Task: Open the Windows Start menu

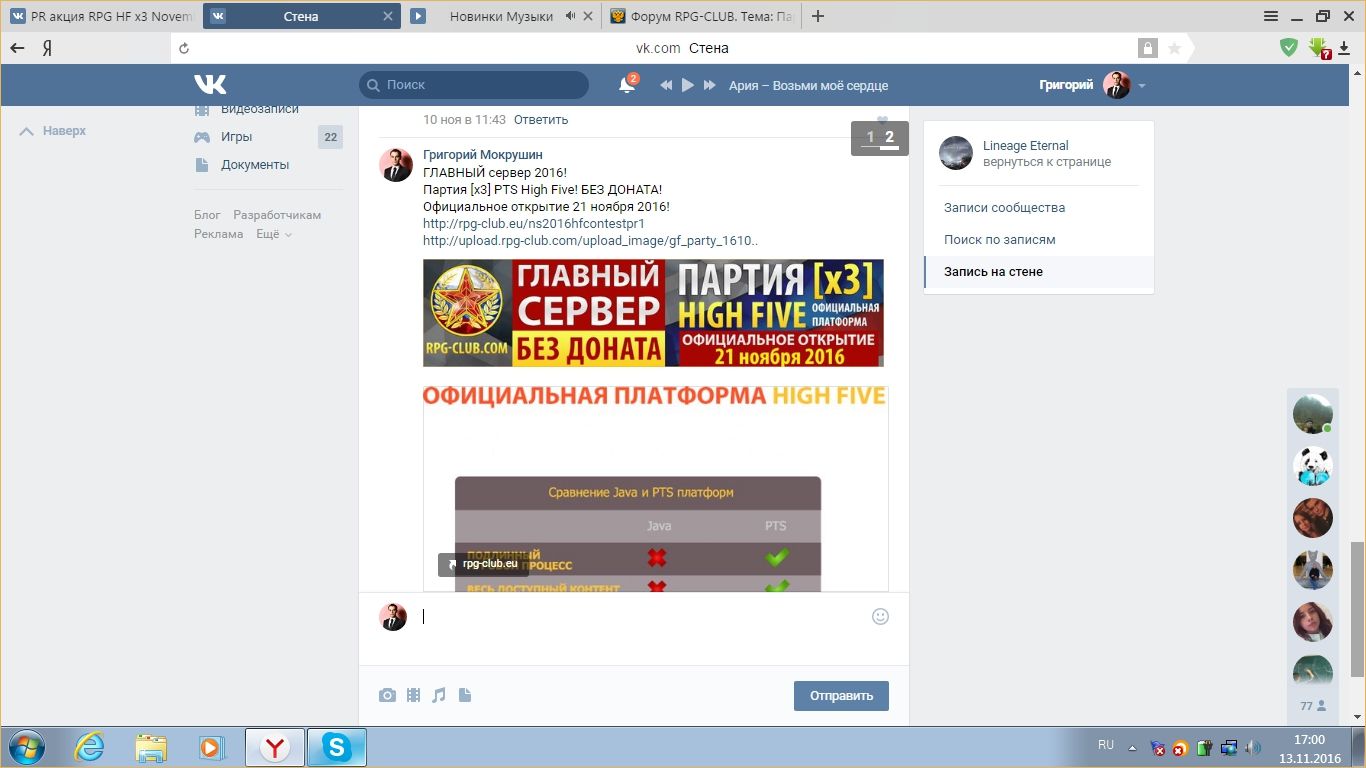Action: tap(25, 747)
